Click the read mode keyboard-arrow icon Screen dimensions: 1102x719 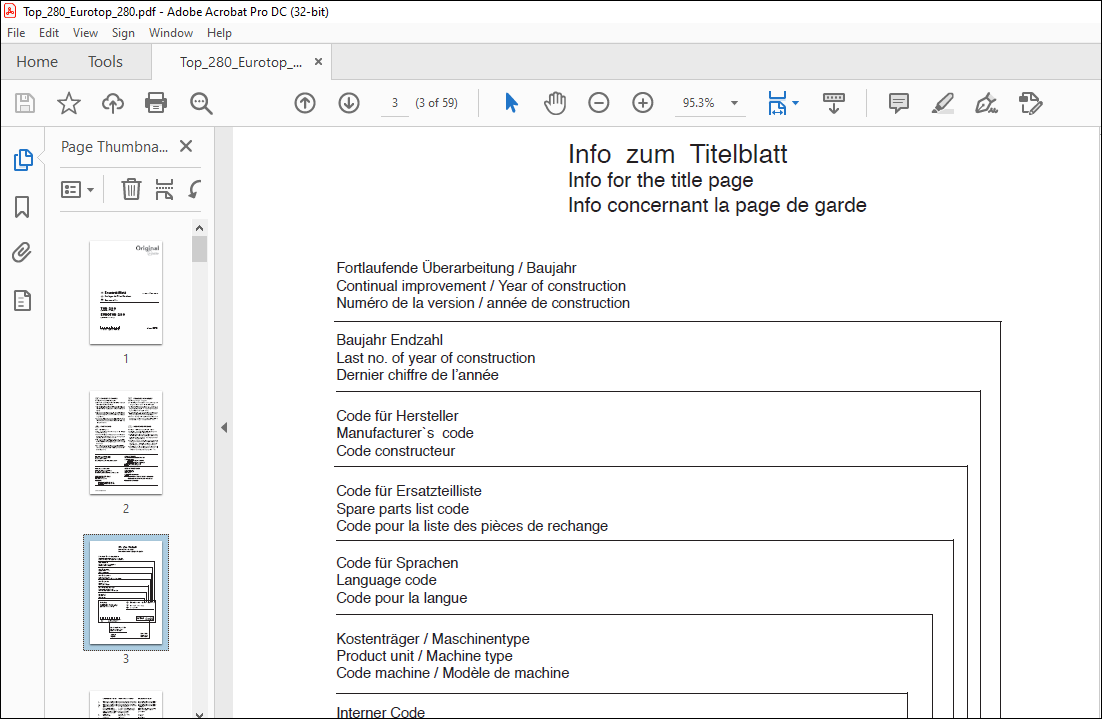pyautogui.click(x=834, y=103)
